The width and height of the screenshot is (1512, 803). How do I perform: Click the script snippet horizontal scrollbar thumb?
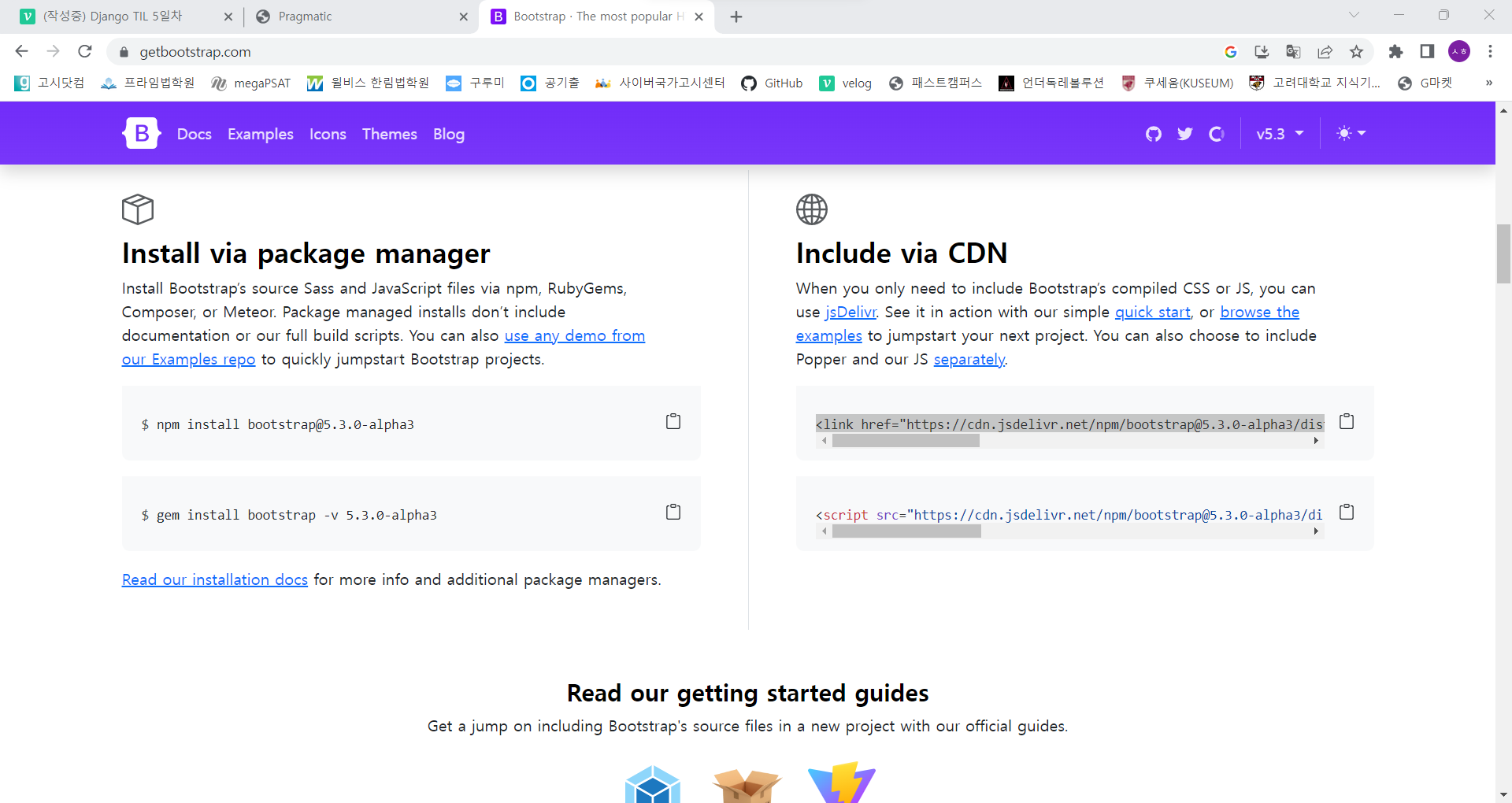[x=906, y=531]
